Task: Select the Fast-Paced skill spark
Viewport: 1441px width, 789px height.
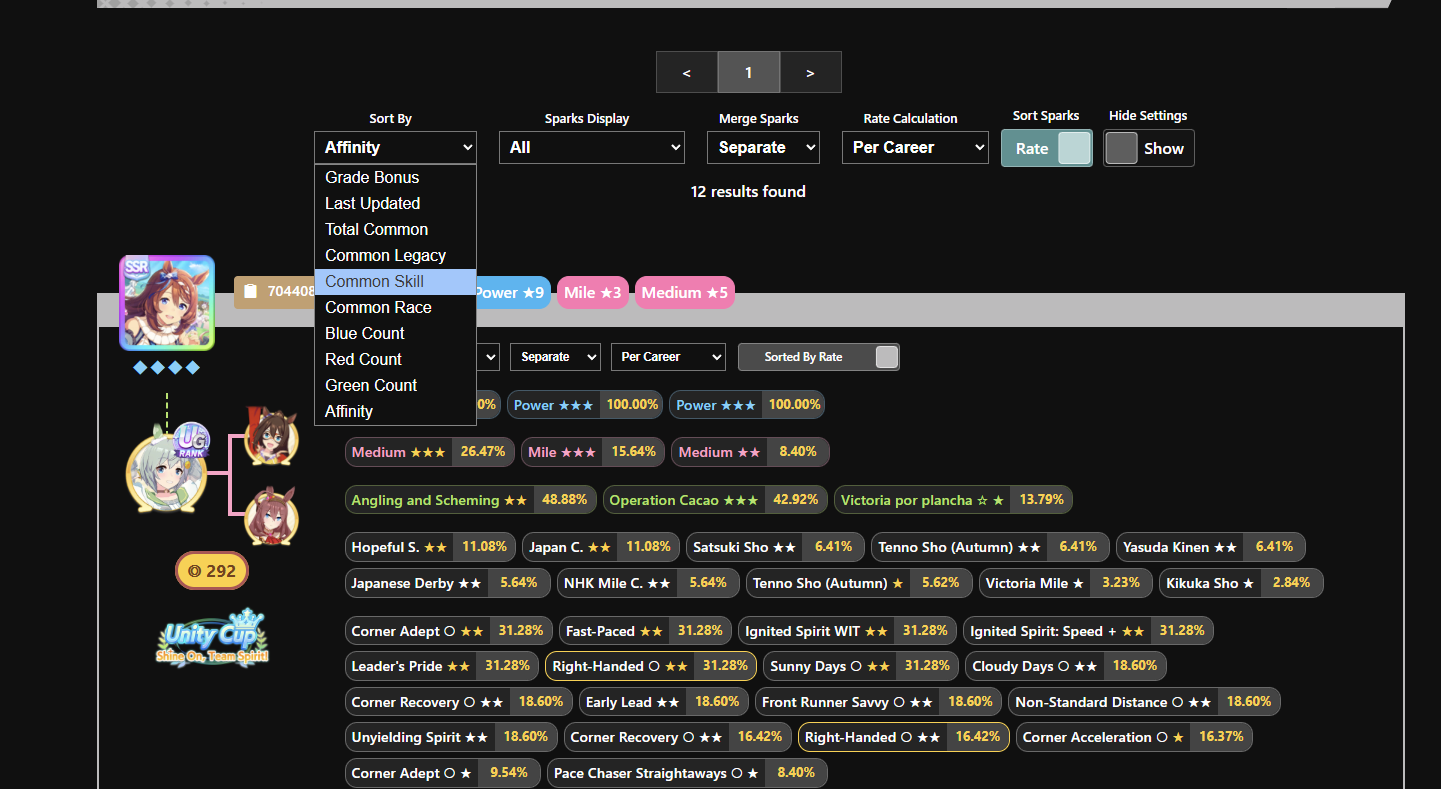Action: (645, 631)
